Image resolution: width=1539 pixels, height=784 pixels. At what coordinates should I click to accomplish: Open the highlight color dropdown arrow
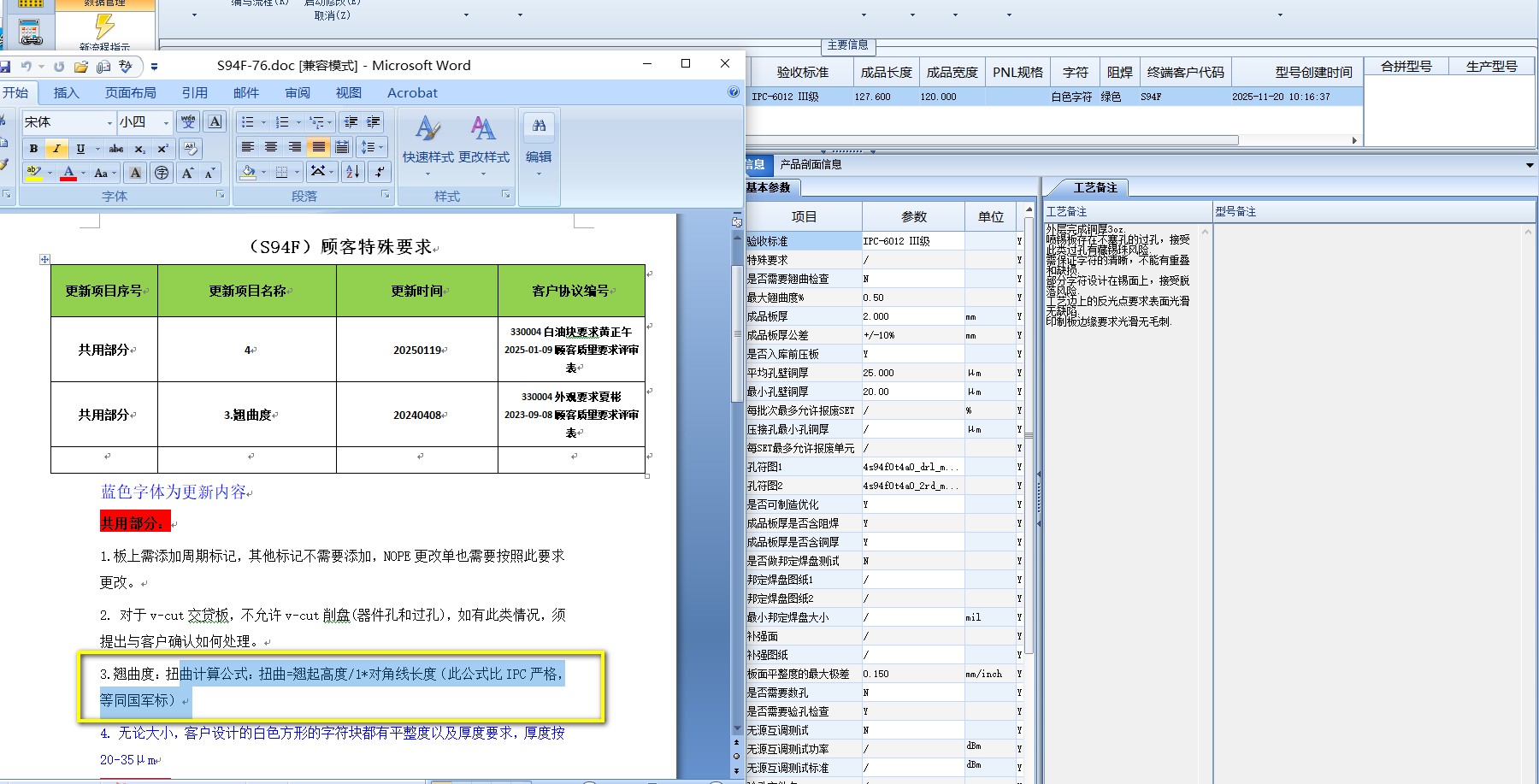tap(50, 173)
